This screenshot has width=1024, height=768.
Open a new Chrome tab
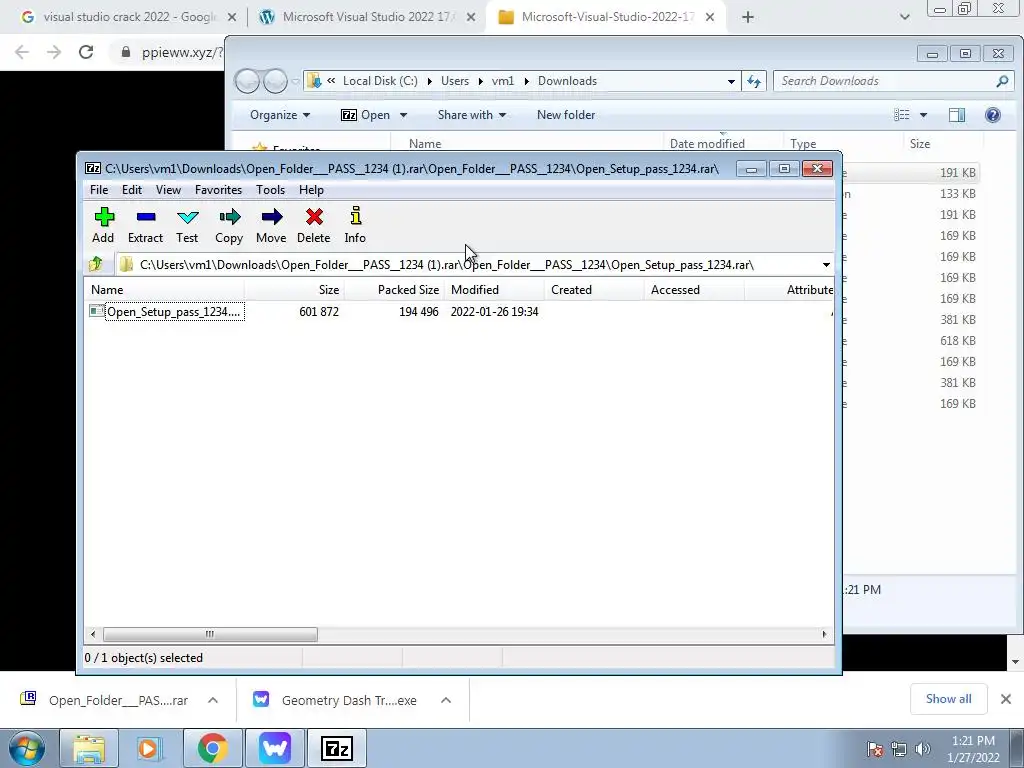tap(748, 18)
